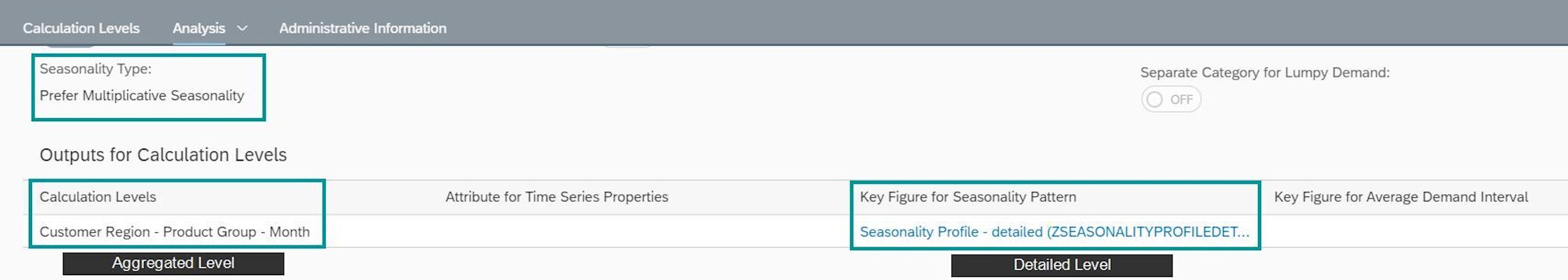Click empty Attribute for Time Series Properties cell
This screenshot has width=1568, height=280.
pos(557,232)
